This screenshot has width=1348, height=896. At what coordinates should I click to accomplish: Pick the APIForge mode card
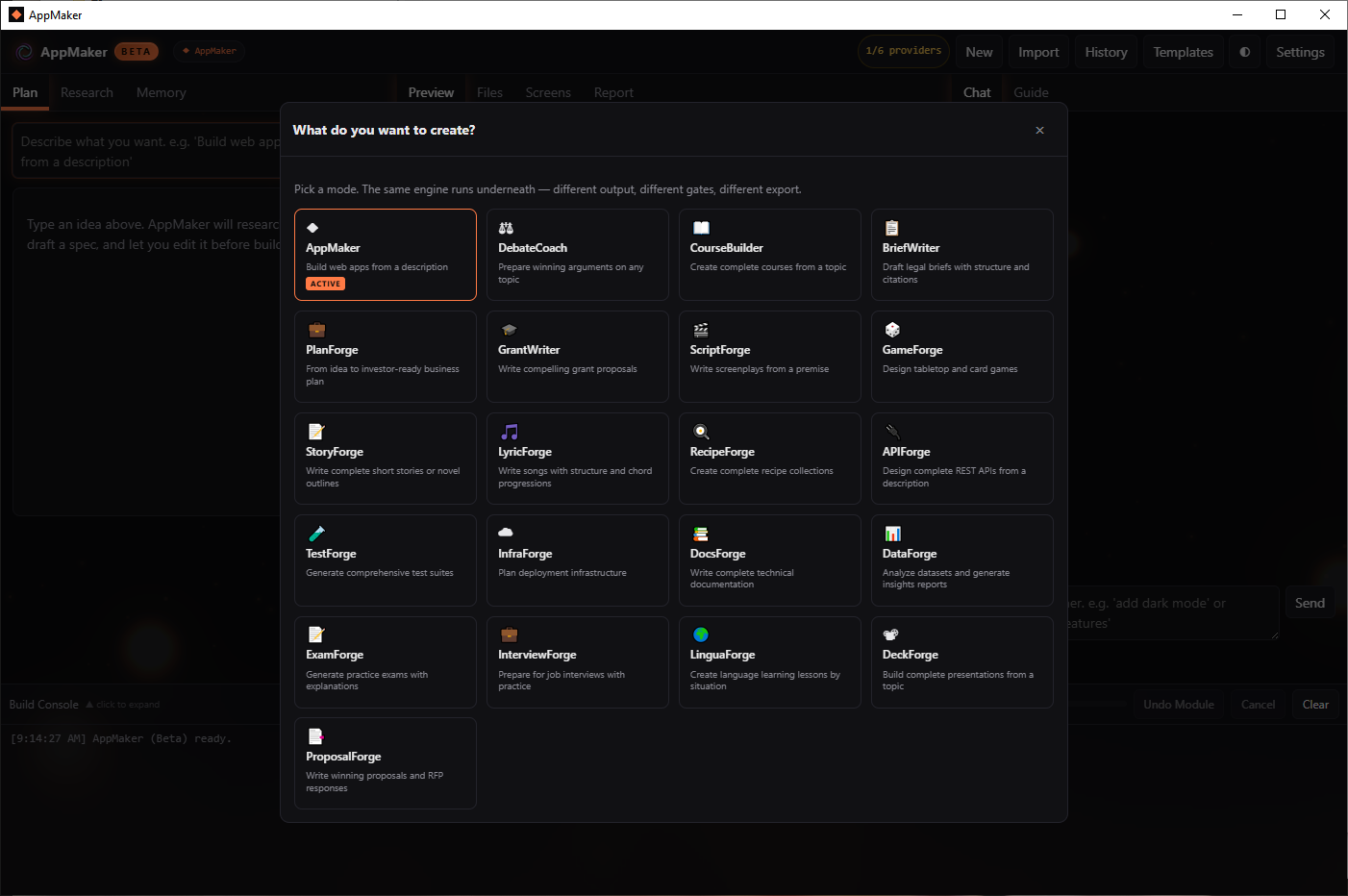click(x=962, y=459)
